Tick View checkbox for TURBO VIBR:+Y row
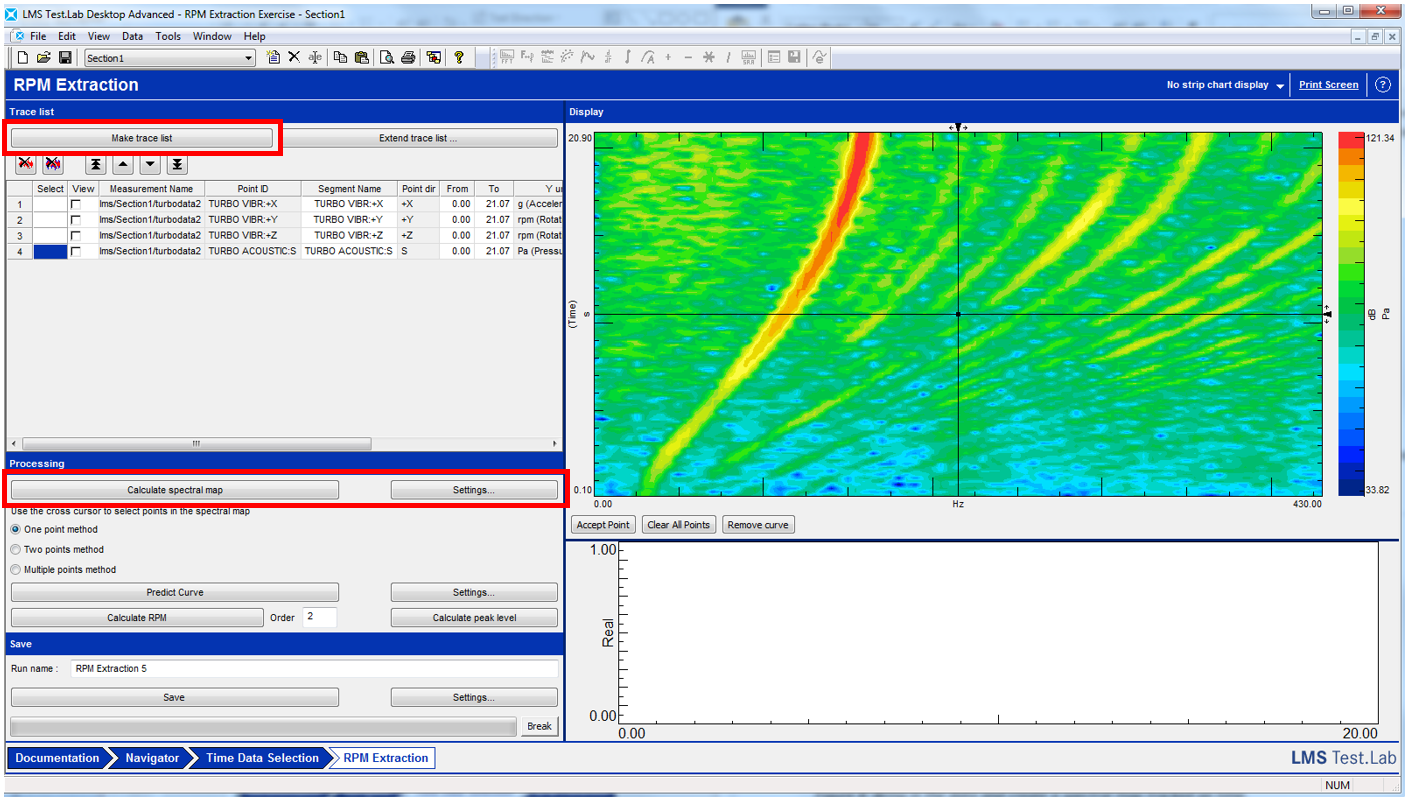Screen dimensions: 1409x801 pos(76,220)
